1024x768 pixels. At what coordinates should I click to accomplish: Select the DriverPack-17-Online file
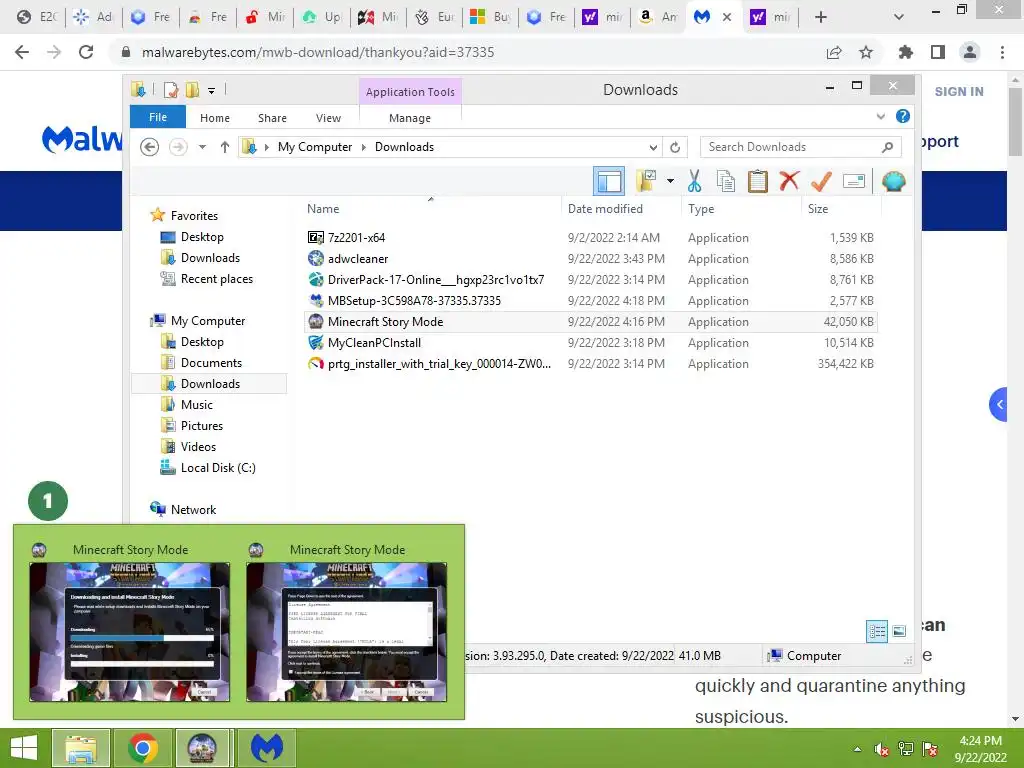(436, 280)
